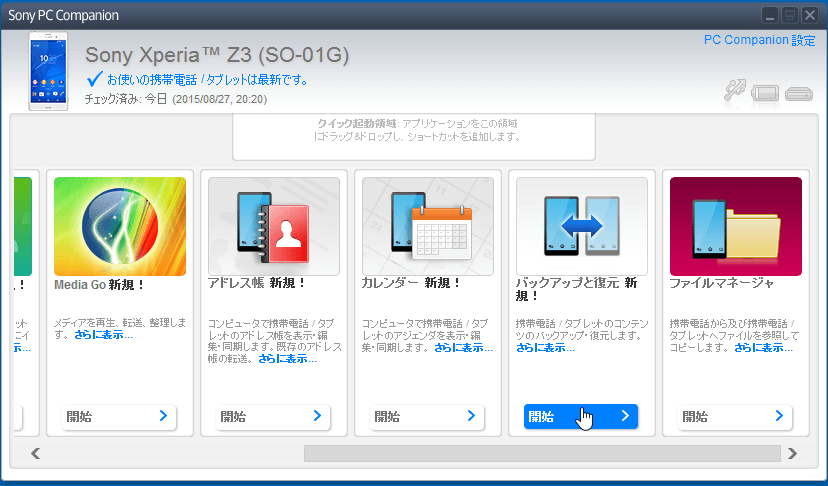Click the battery level icon
Viewport: 828px width, 486px height.
coord(766,94)
